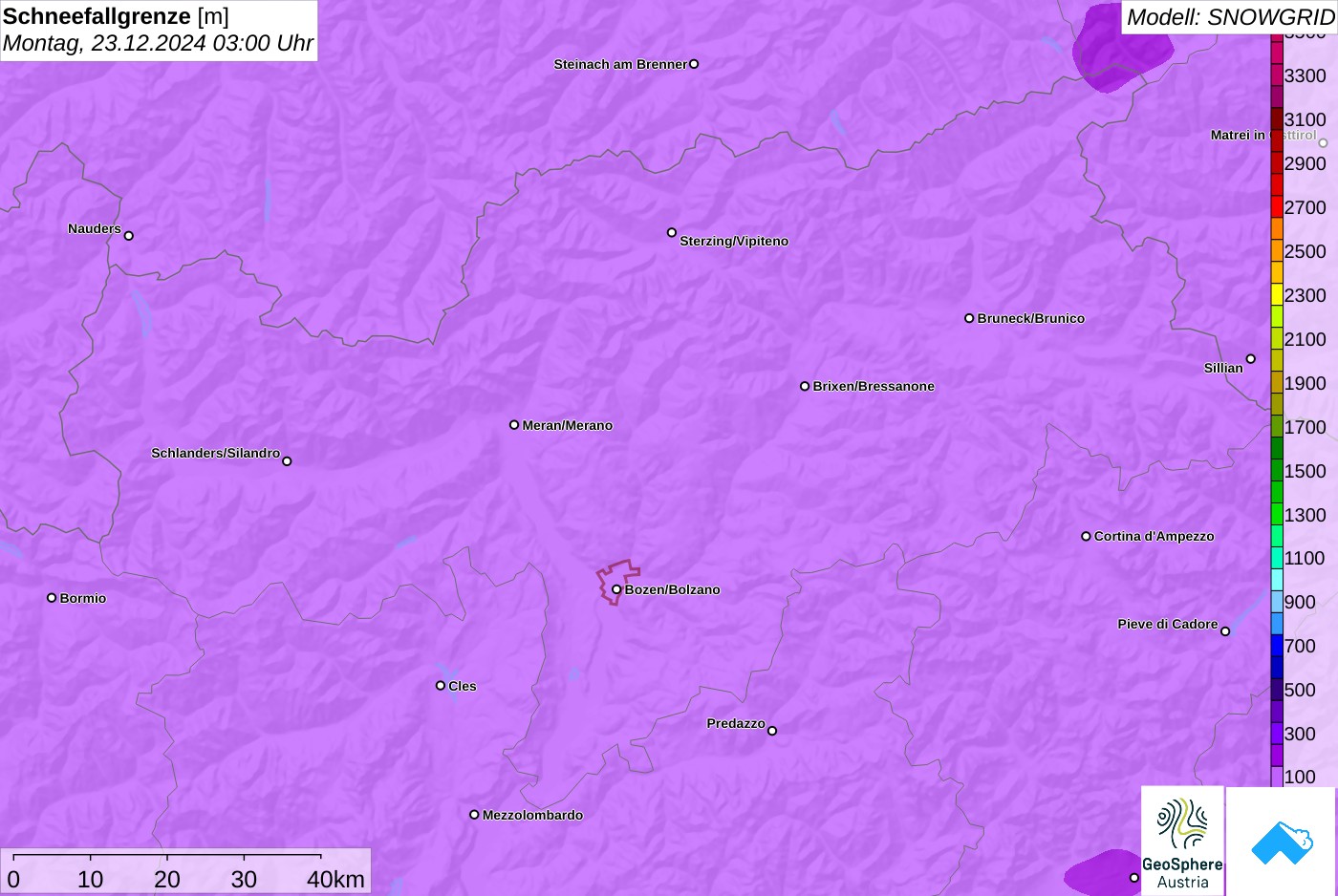Click the "40km" scale bar label
Image resolution: width=1338 pixels, height=896 pixels.
(335, 879)
